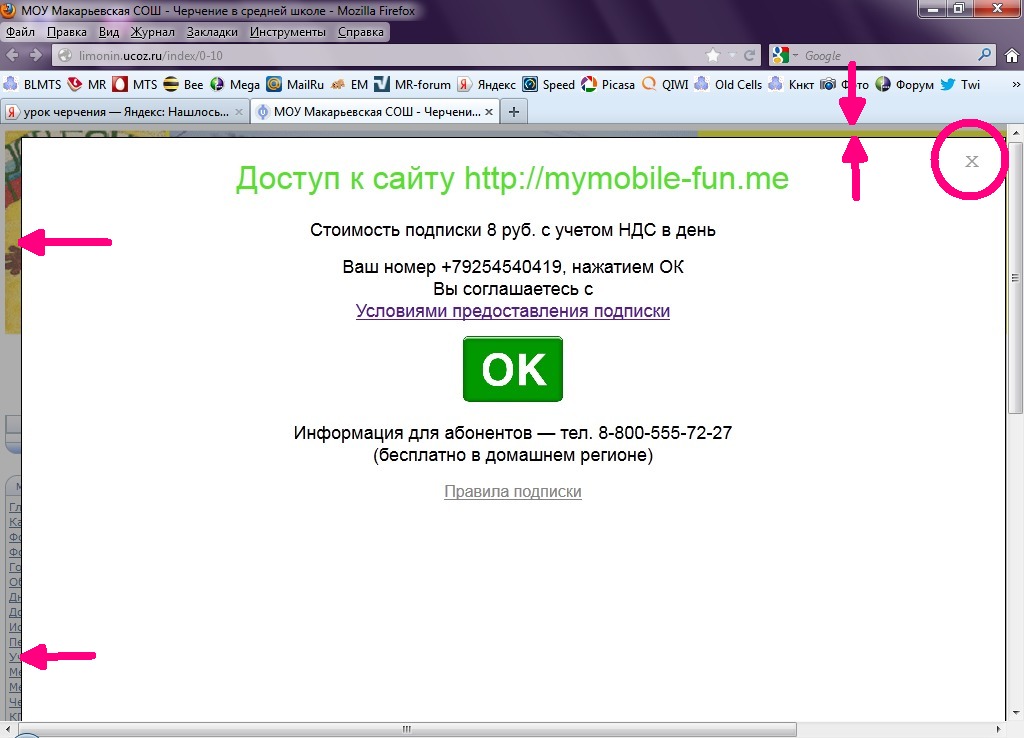This screenshot has height=738, width=1024.
Task: Click the Home icon in the toolbar
Action: [1010, 55]
